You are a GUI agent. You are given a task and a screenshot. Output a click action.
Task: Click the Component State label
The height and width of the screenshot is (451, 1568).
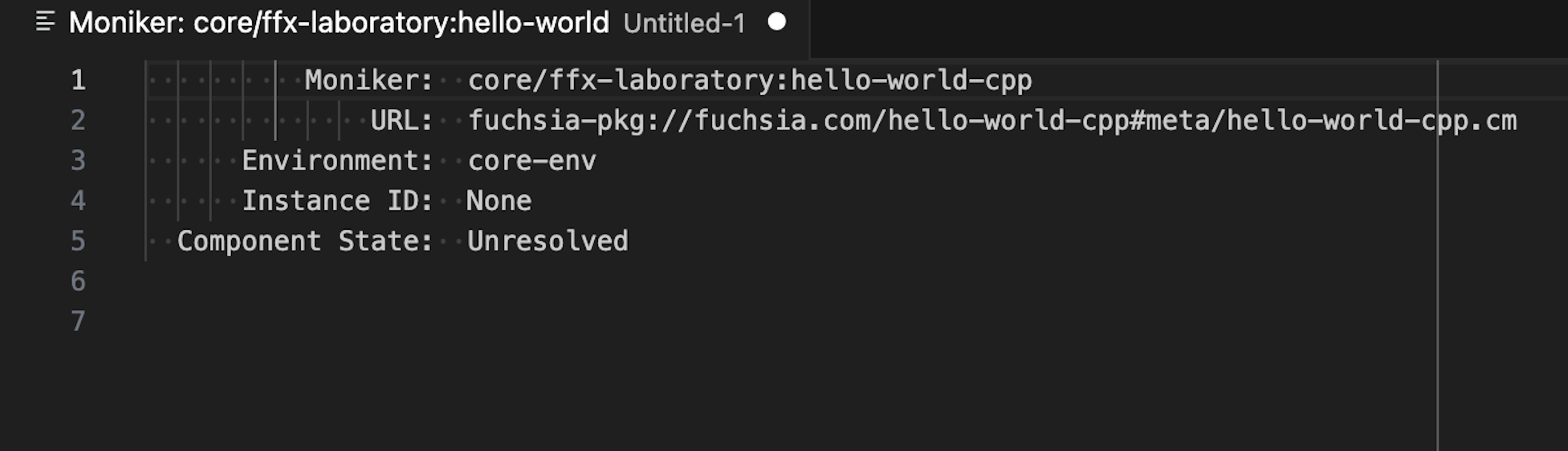pos(304,241)
